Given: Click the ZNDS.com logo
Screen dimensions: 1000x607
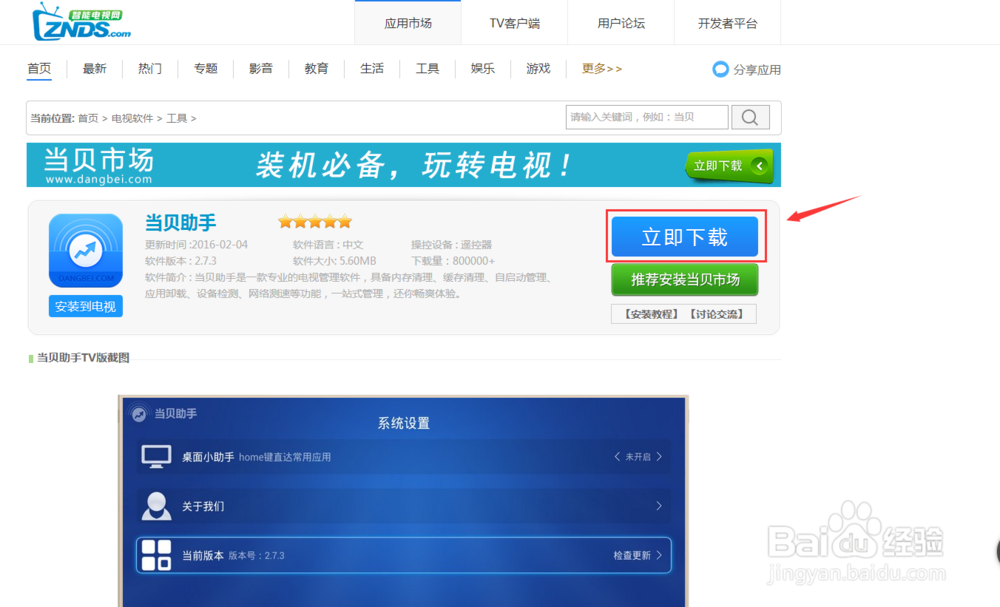Looking at the screenshot, I should click(x=82, y=23).
